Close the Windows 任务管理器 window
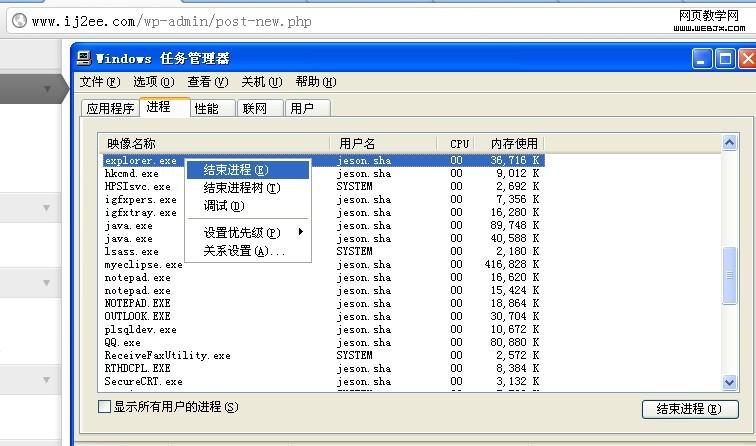This screenshot has width=756, height=446. pos(743,58)
